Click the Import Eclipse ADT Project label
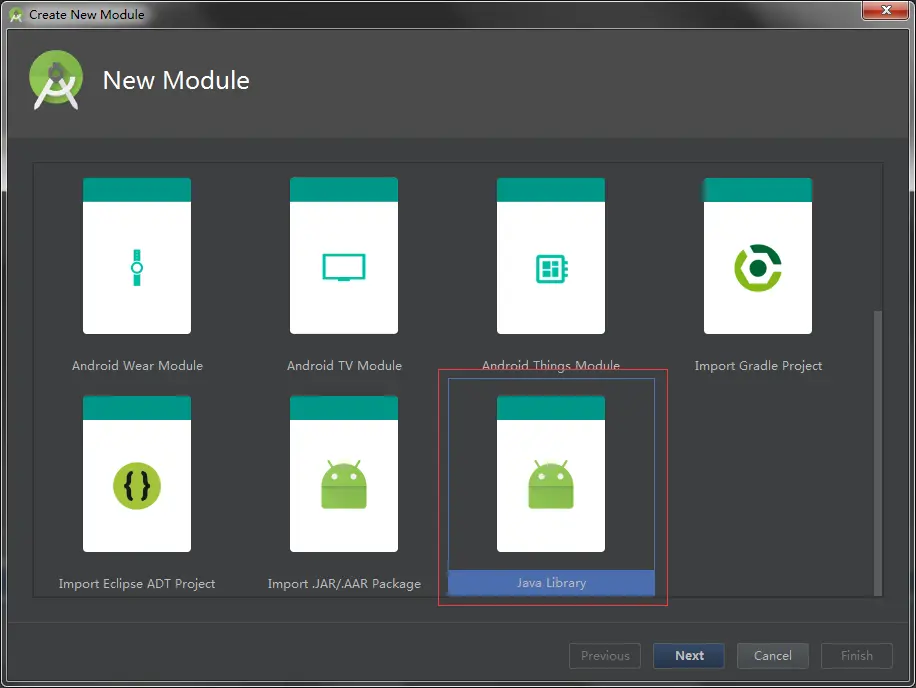The width and height of the screenshot is (916, 688). (x=137, y=583)
